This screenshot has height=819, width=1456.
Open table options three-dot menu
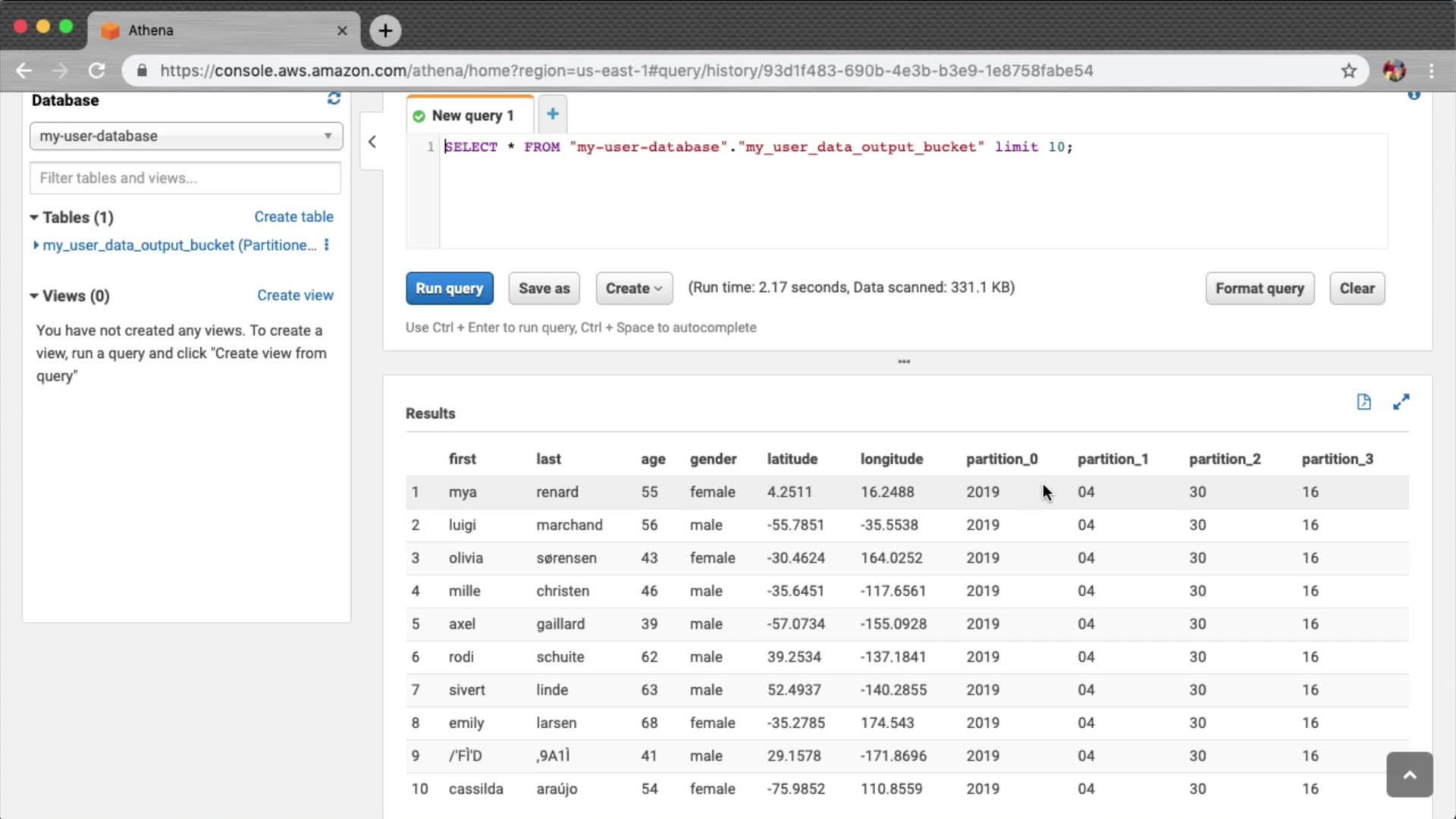click(327, 245)
